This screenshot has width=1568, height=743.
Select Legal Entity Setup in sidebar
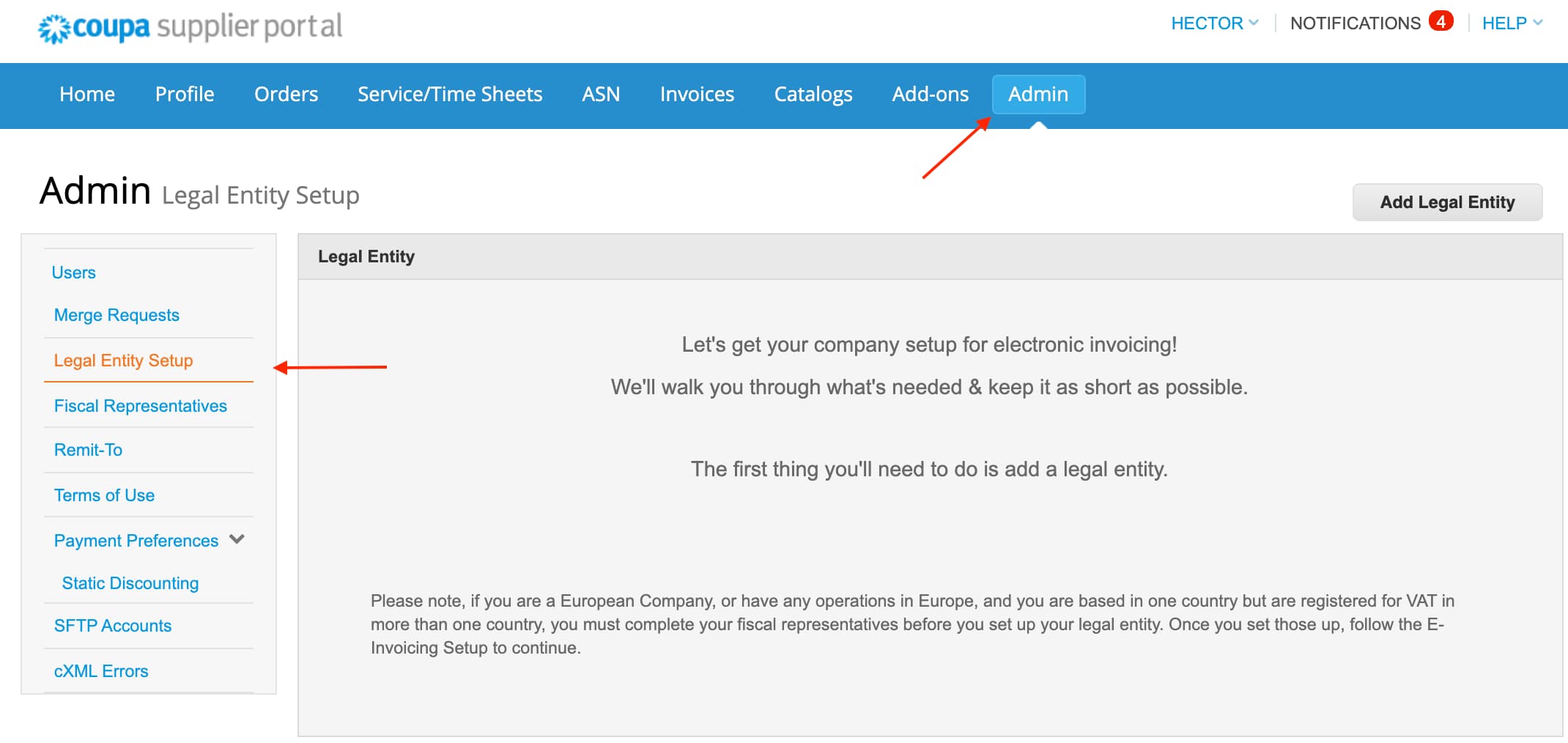click(x=123, y=361)
